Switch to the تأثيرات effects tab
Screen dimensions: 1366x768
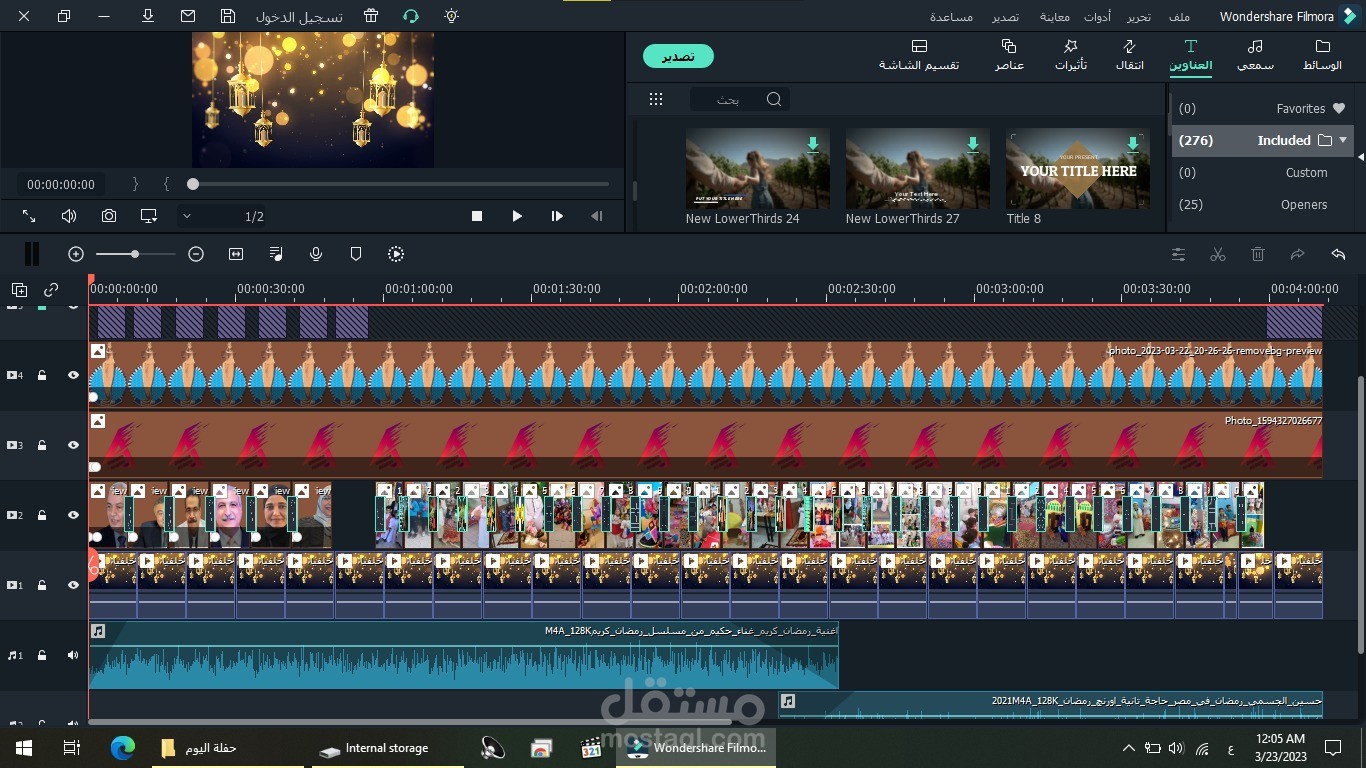pos(1071,55)
